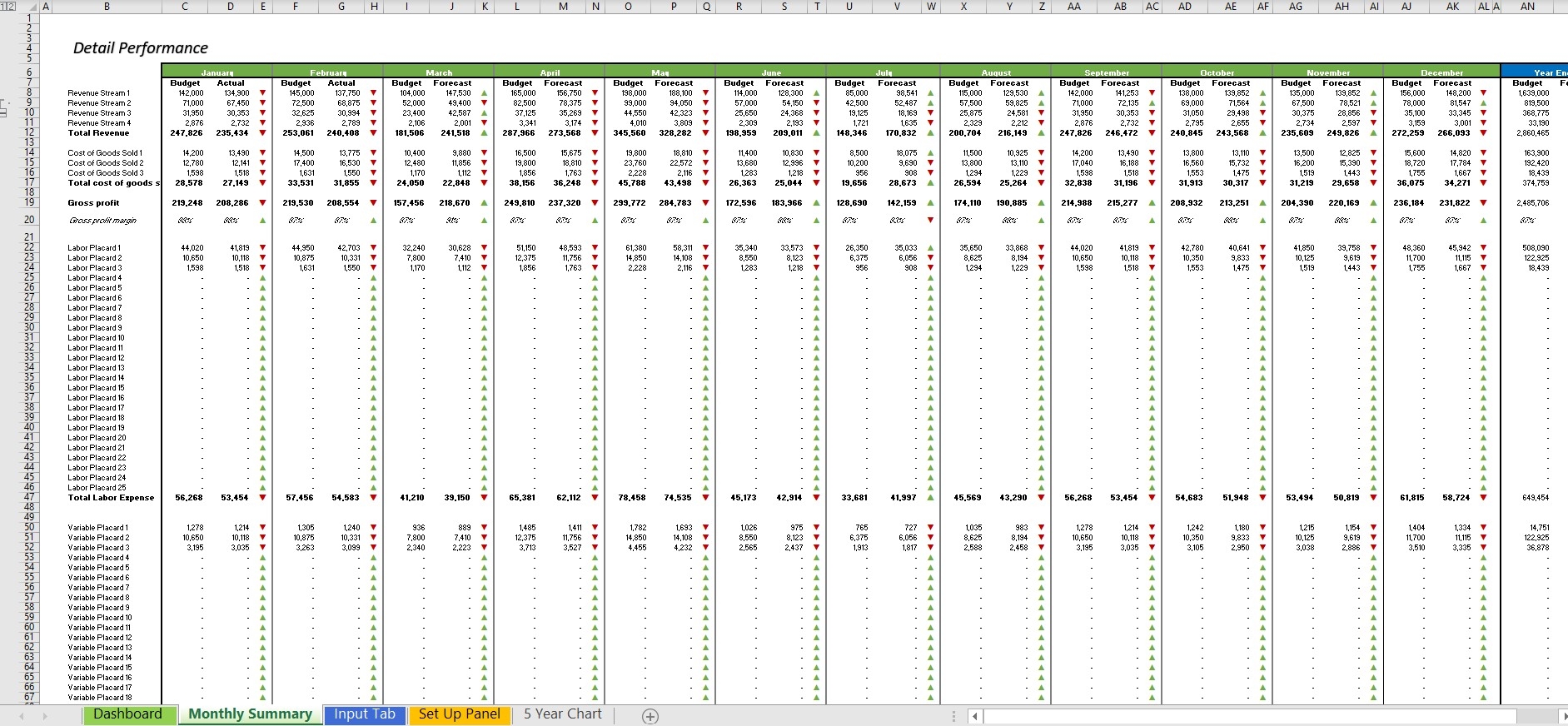Select row 12 header
The image size is (1568, 726).
29,132
